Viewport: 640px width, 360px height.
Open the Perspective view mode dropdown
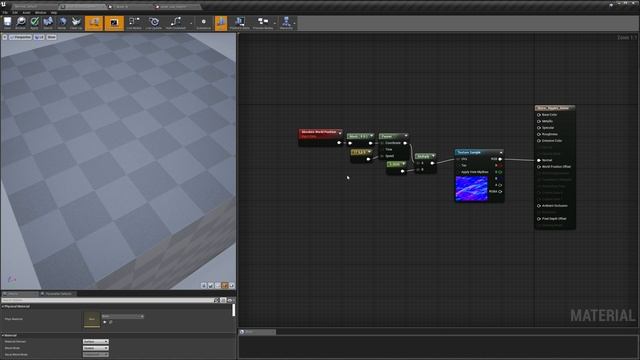20,37
